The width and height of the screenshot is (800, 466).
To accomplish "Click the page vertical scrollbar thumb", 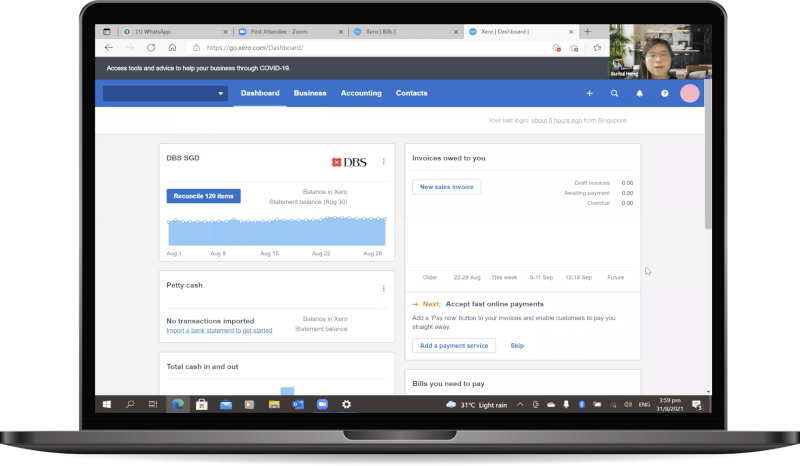I will 708,155.
